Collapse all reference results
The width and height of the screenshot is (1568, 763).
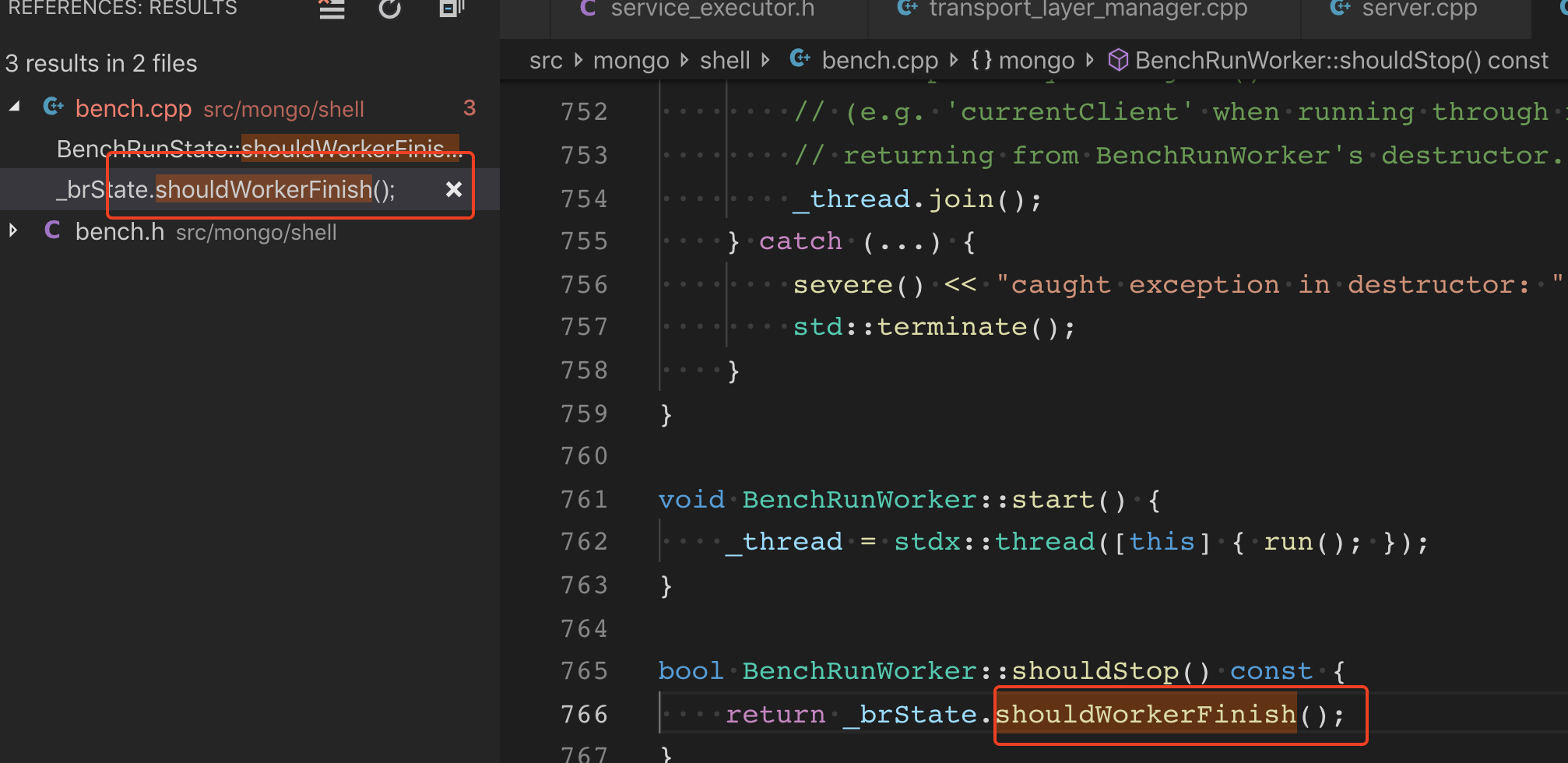tap(451, 9)
